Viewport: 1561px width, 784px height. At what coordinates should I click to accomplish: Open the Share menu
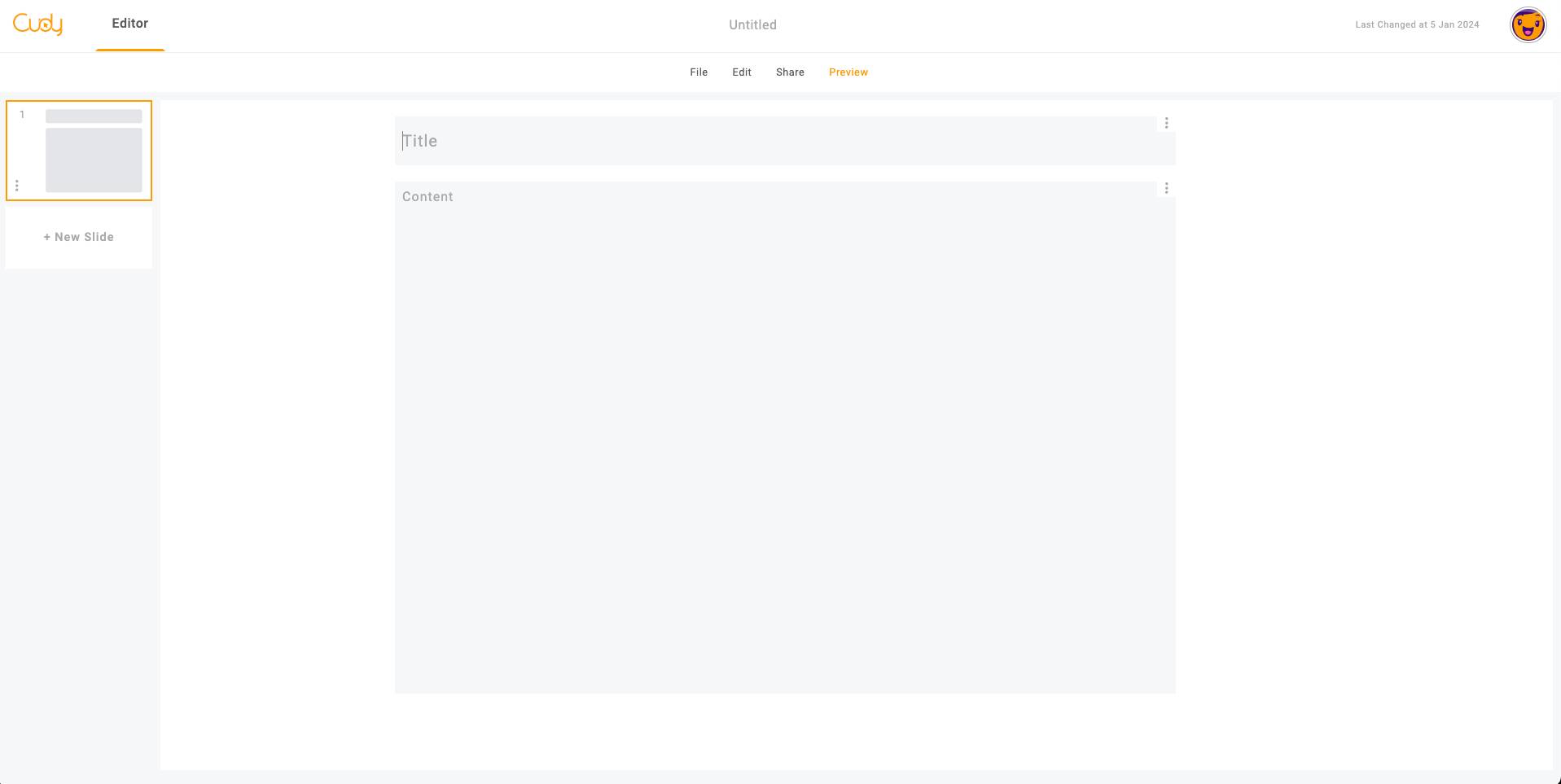(x=790, y=72)
